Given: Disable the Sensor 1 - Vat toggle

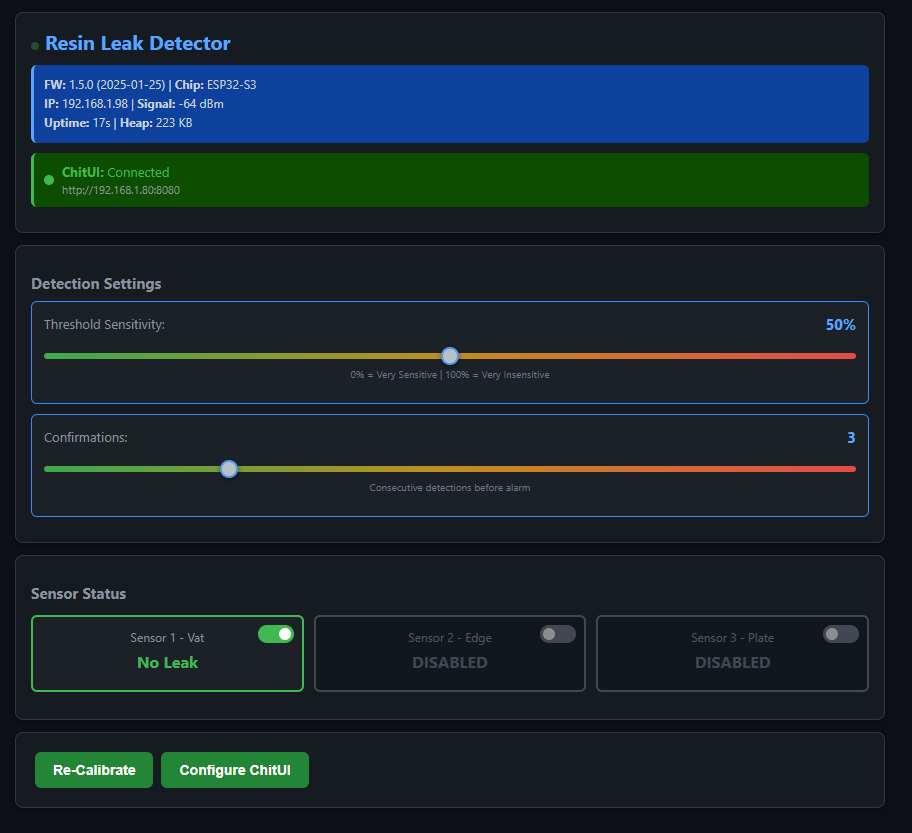Looking at the screenshot, I should pyautogui.click(x=276, y=634).
